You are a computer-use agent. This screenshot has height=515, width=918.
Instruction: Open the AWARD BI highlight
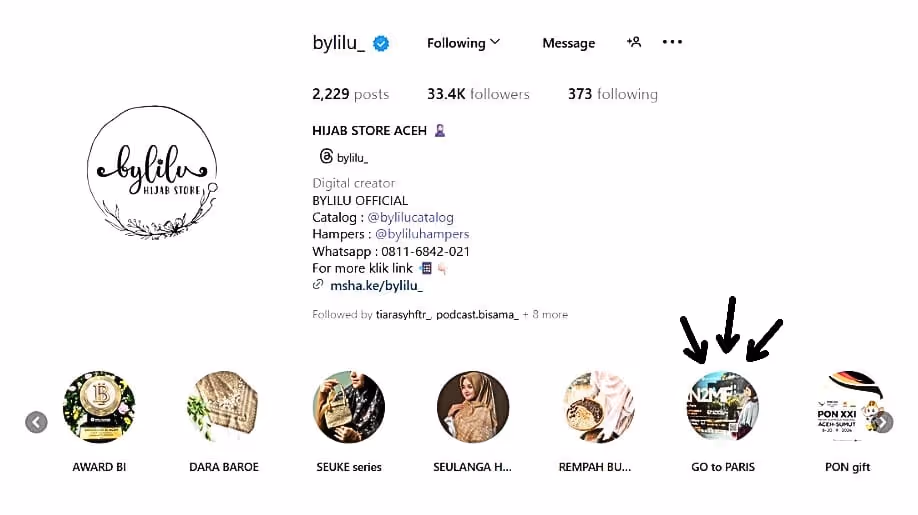tap(99, 407)
